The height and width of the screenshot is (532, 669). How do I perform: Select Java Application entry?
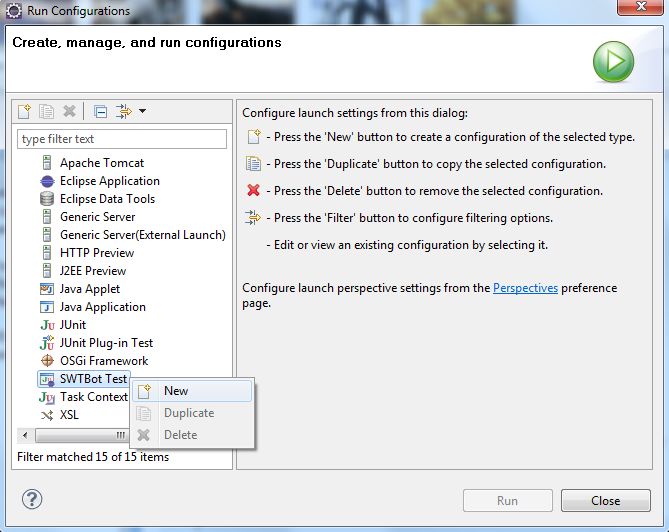pos(103,307)
